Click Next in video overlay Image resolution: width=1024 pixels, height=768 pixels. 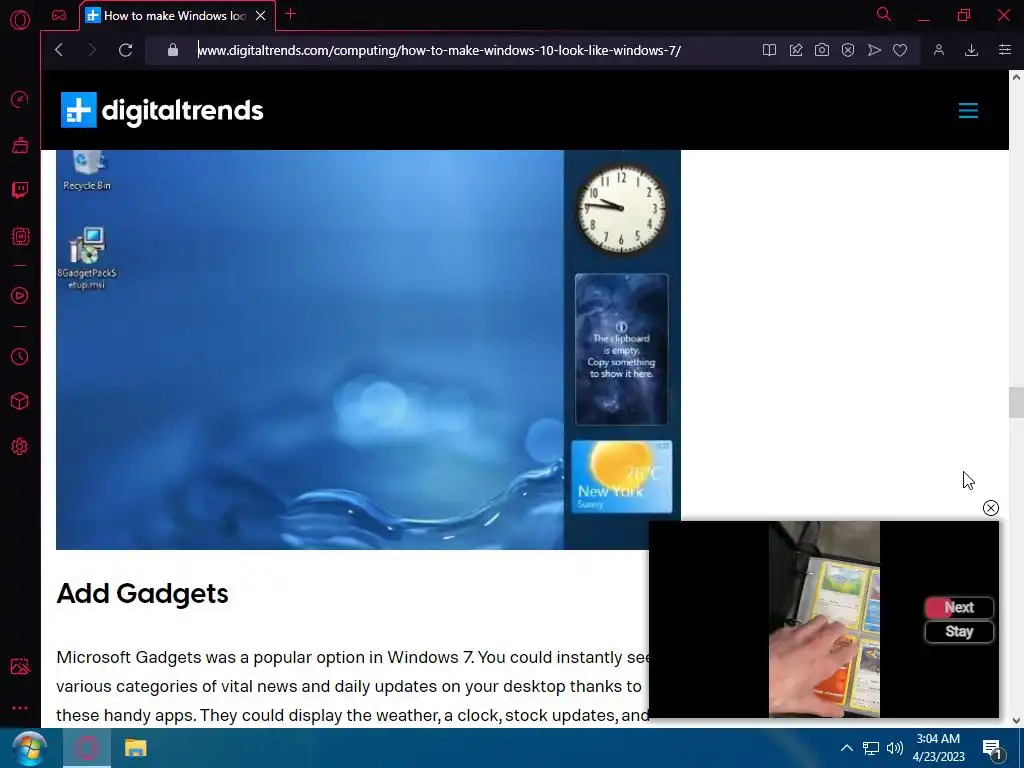click(x=959, y=607)
